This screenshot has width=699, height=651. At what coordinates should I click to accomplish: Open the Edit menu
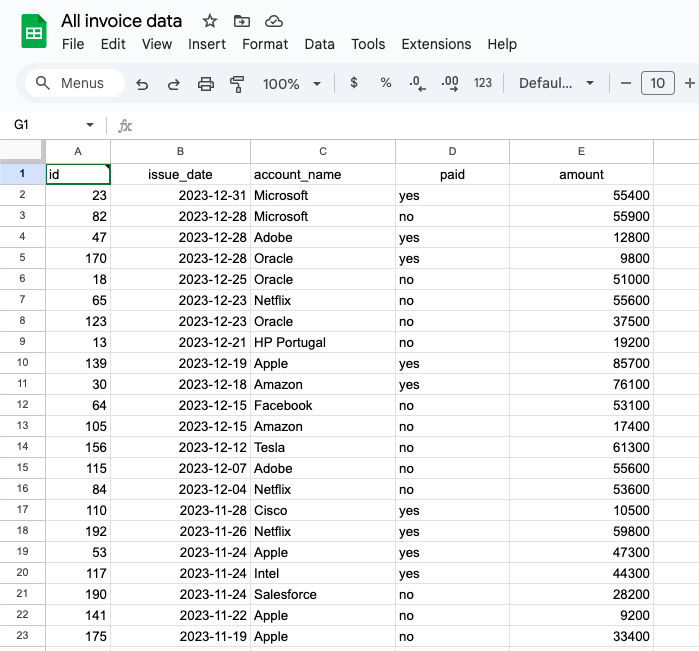[x=113, y=44]
